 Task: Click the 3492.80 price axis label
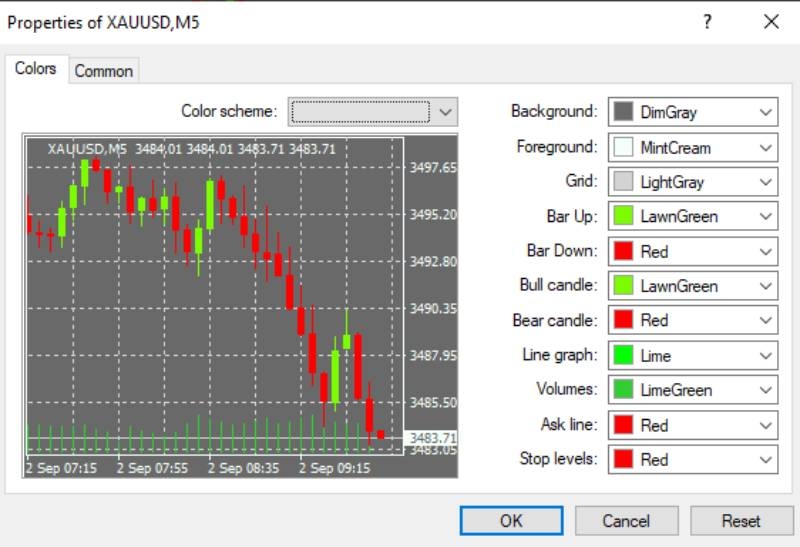433,262
